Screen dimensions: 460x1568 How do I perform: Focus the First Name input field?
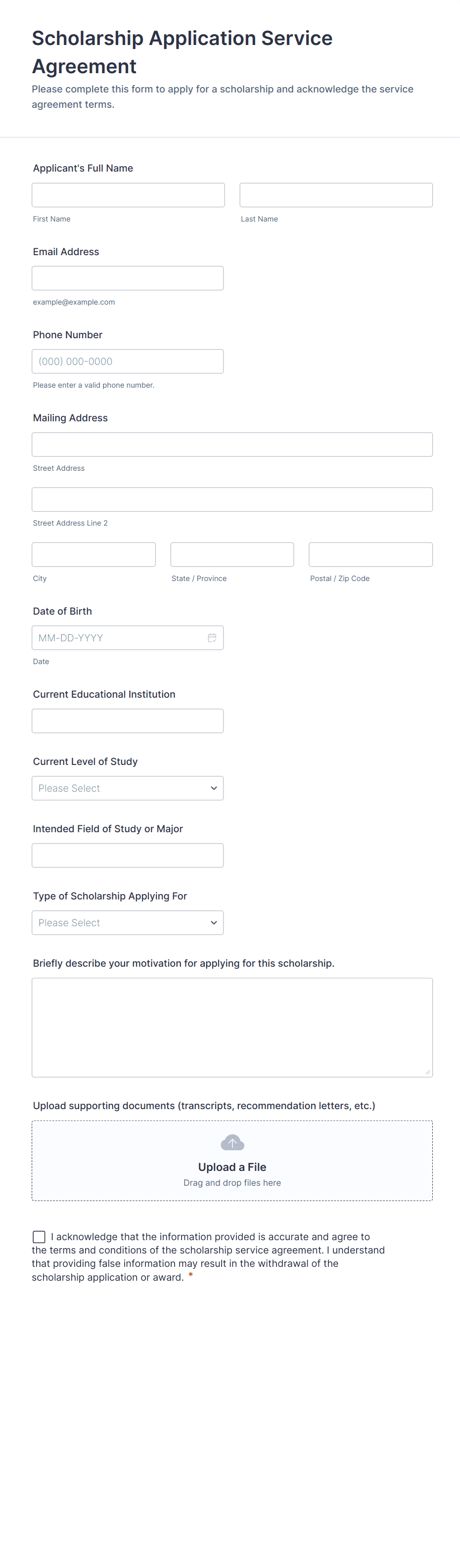(x=128, y=195)
